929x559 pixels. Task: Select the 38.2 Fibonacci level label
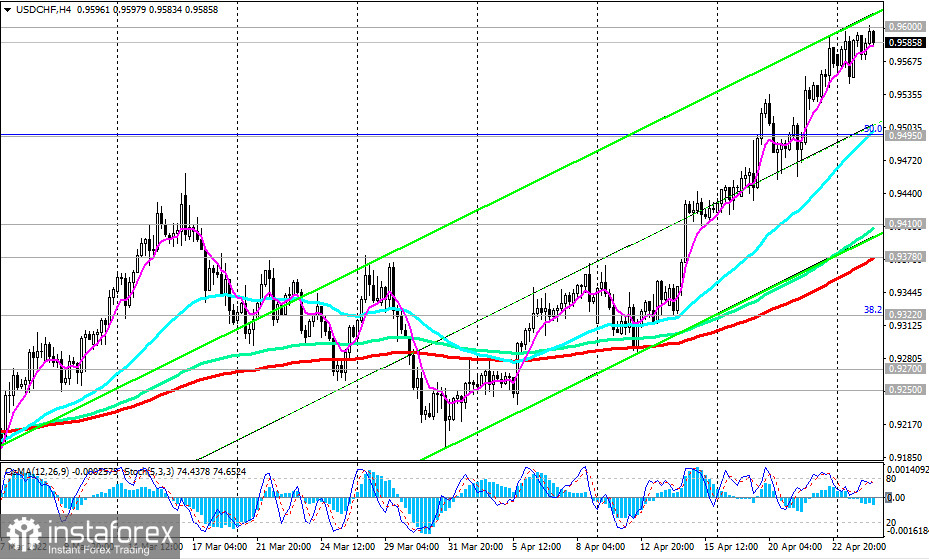(873, 310)
